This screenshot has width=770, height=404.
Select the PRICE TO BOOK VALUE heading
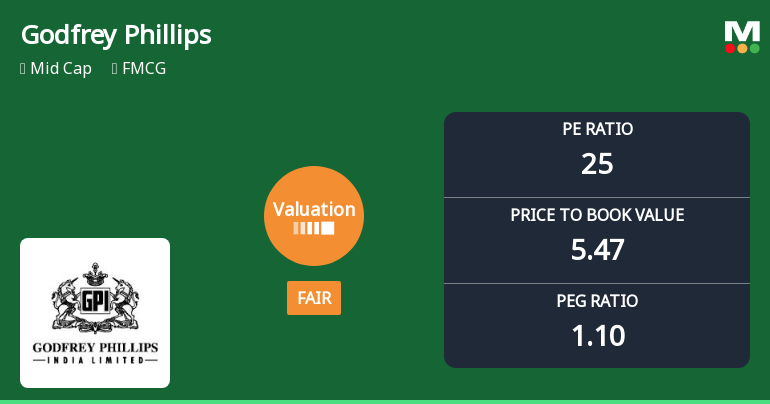597,215
